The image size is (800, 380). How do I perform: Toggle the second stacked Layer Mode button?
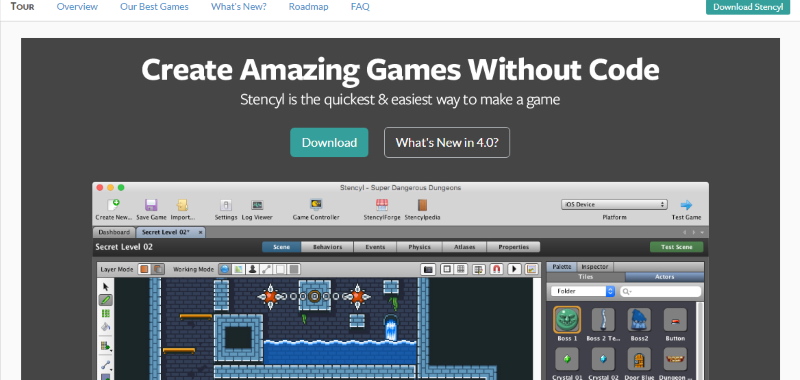(x=158, y=269)
